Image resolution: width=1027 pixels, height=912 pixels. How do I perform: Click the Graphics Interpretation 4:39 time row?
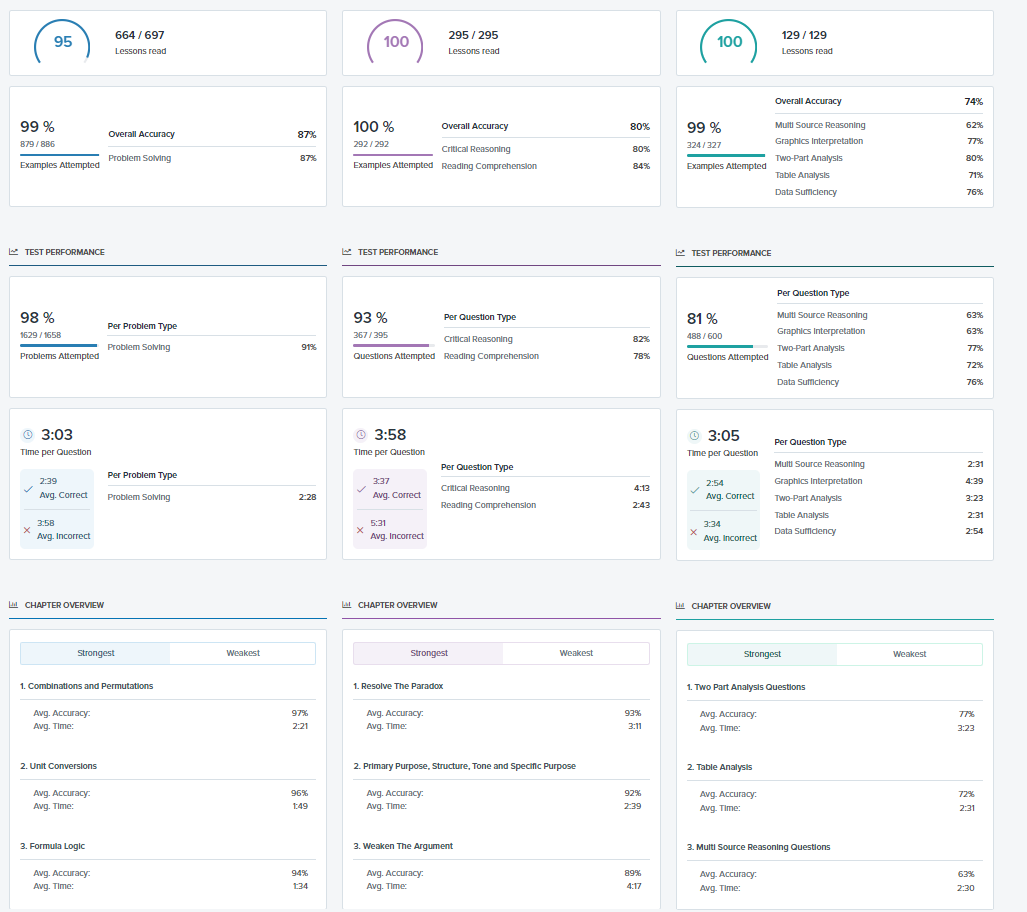pos(878,481)
